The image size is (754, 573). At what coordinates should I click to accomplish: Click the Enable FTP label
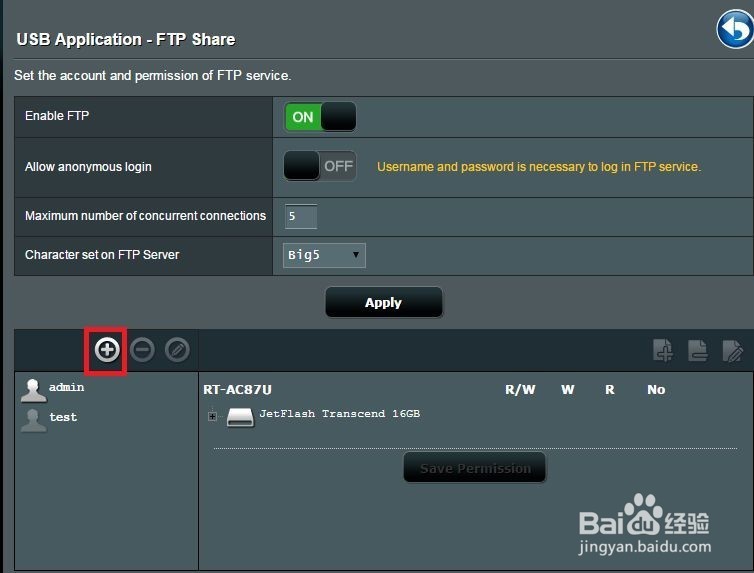click(x=57, y=116)
